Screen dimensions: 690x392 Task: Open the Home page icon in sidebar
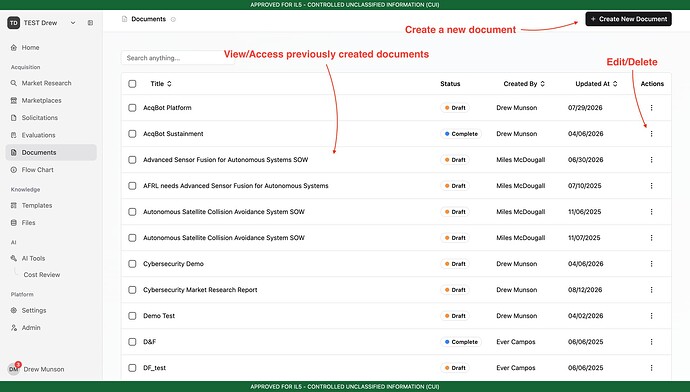[14, 48]
